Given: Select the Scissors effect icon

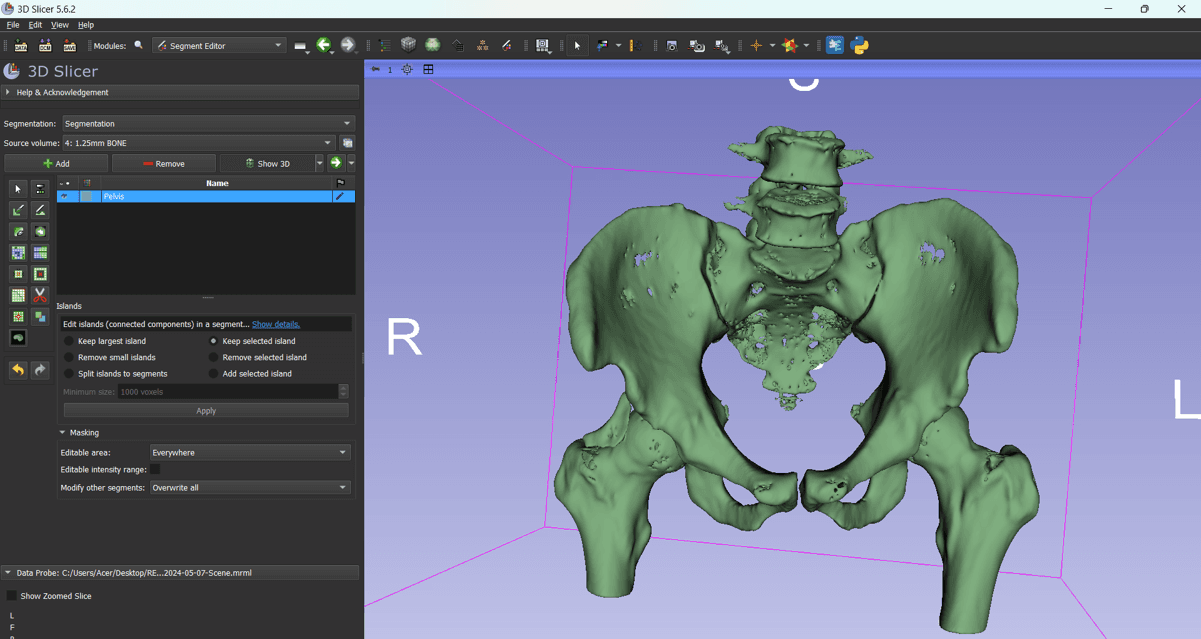Looking at the screenshot, I should (x=40, y=295).
